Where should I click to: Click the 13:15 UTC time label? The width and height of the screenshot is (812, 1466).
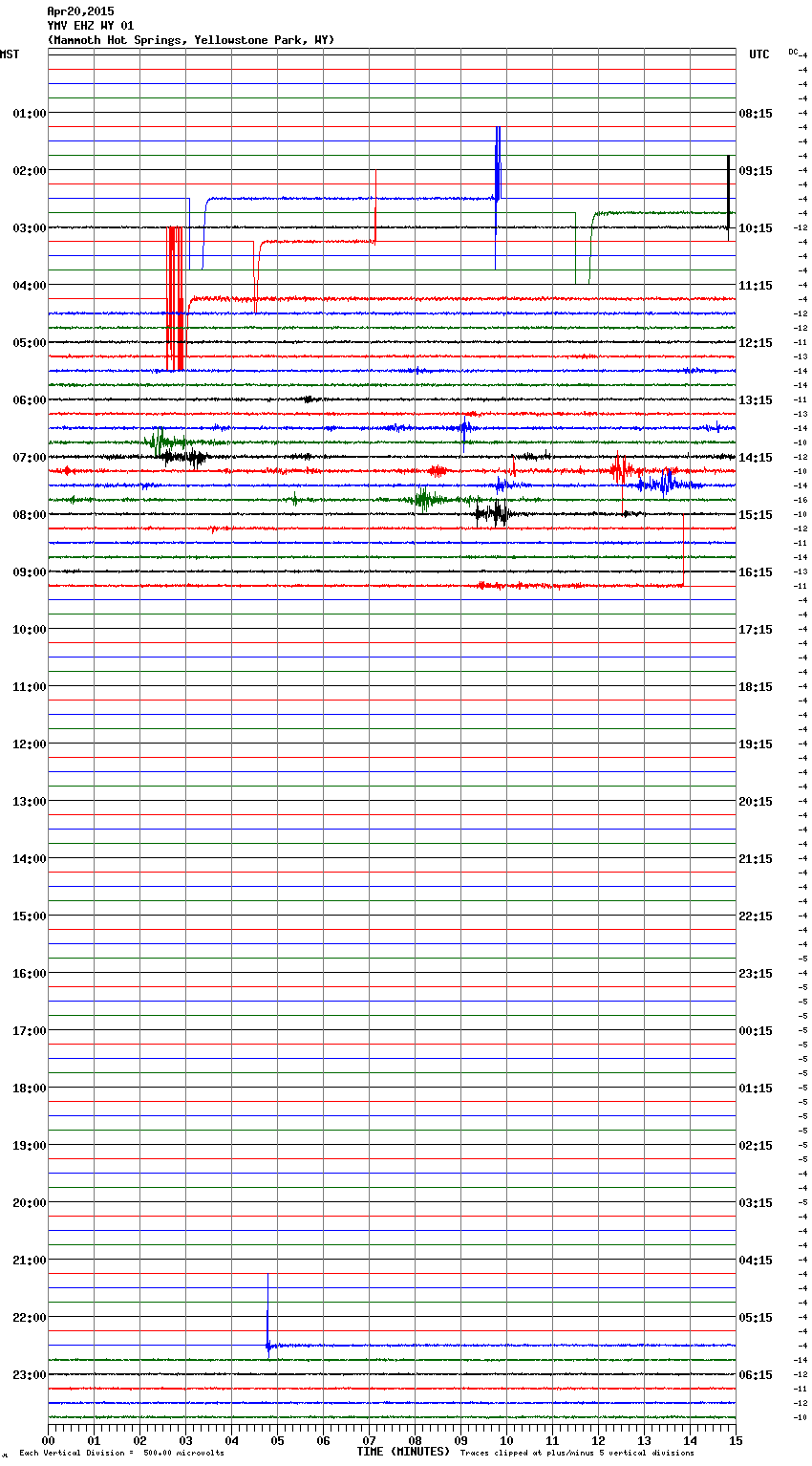[x=756, y=399]
